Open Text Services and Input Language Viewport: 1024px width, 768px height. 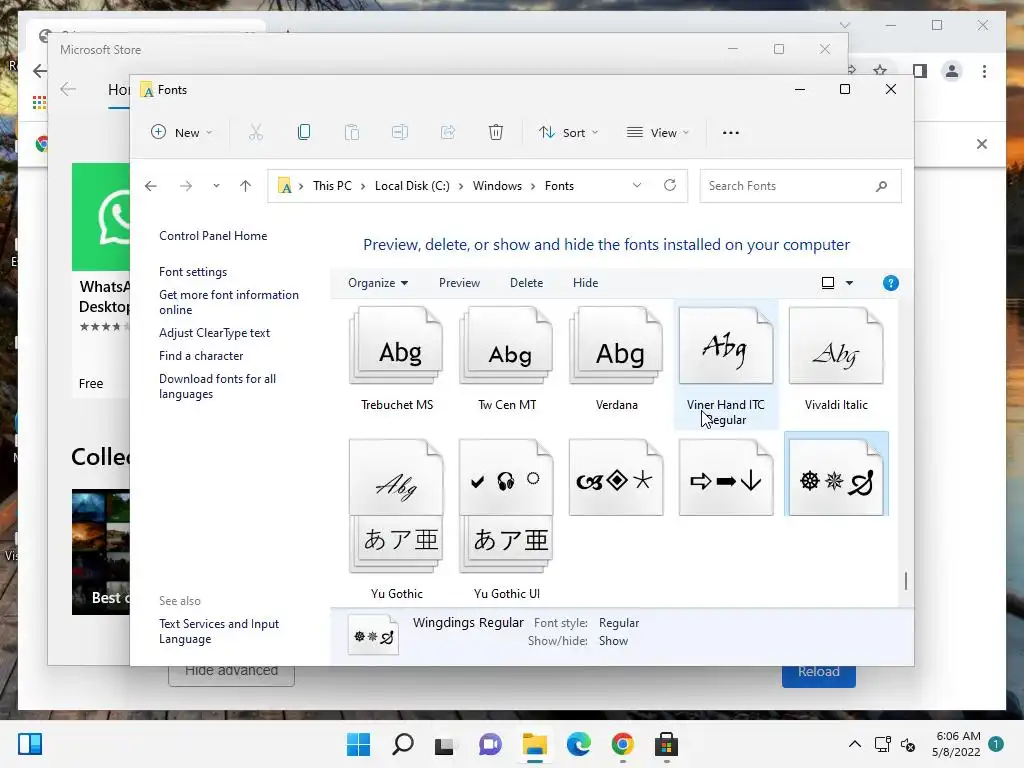point(219,632)
